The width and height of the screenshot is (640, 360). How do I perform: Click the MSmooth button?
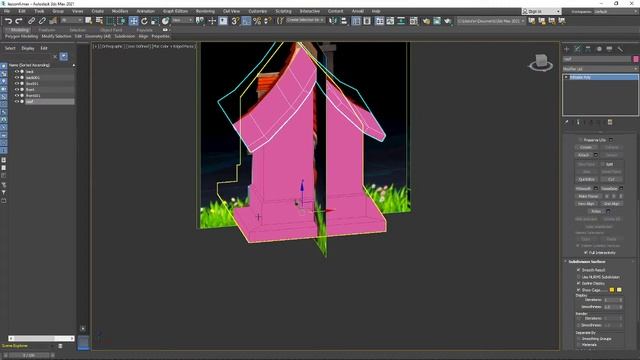click(584, 189)
